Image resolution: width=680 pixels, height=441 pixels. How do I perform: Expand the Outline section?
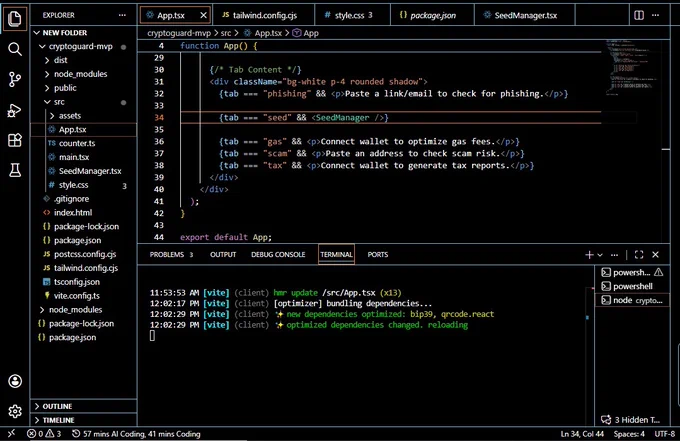point(83,406)
